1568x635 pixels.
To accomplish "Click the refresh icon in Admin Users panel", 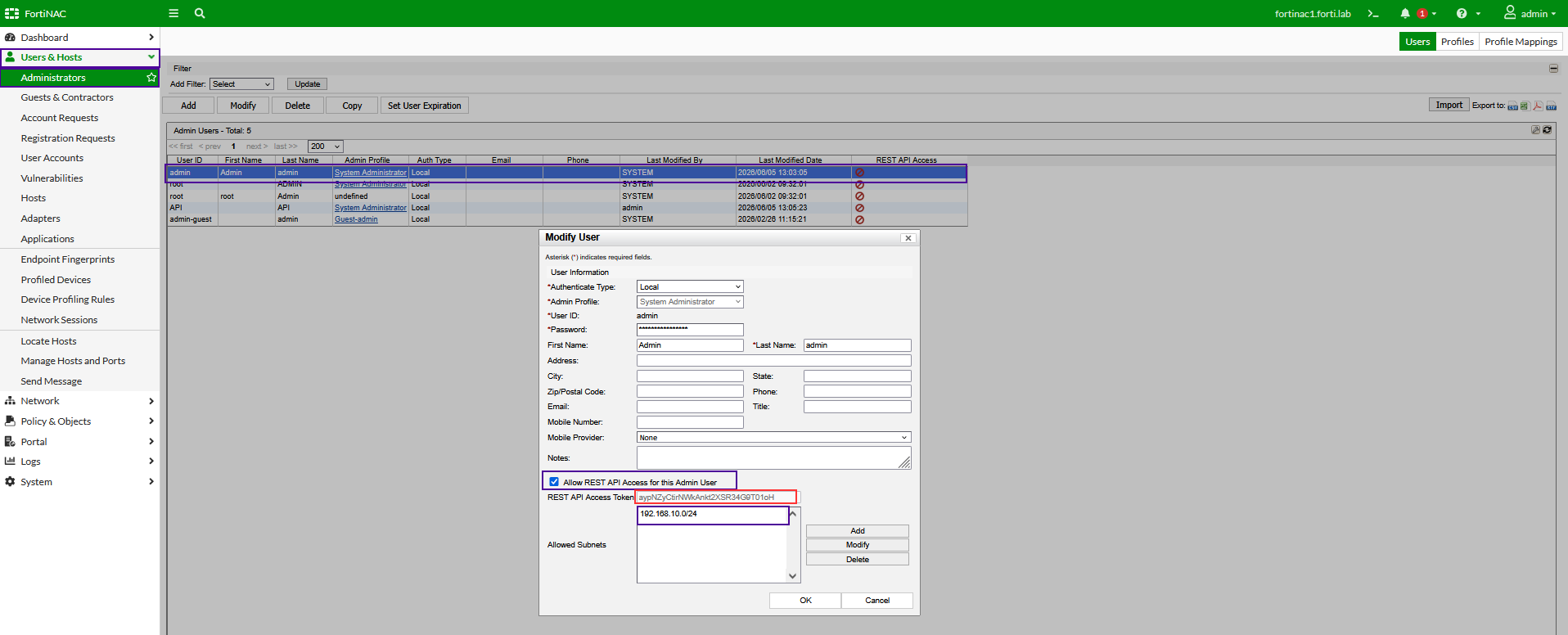I will (1548, 130).
